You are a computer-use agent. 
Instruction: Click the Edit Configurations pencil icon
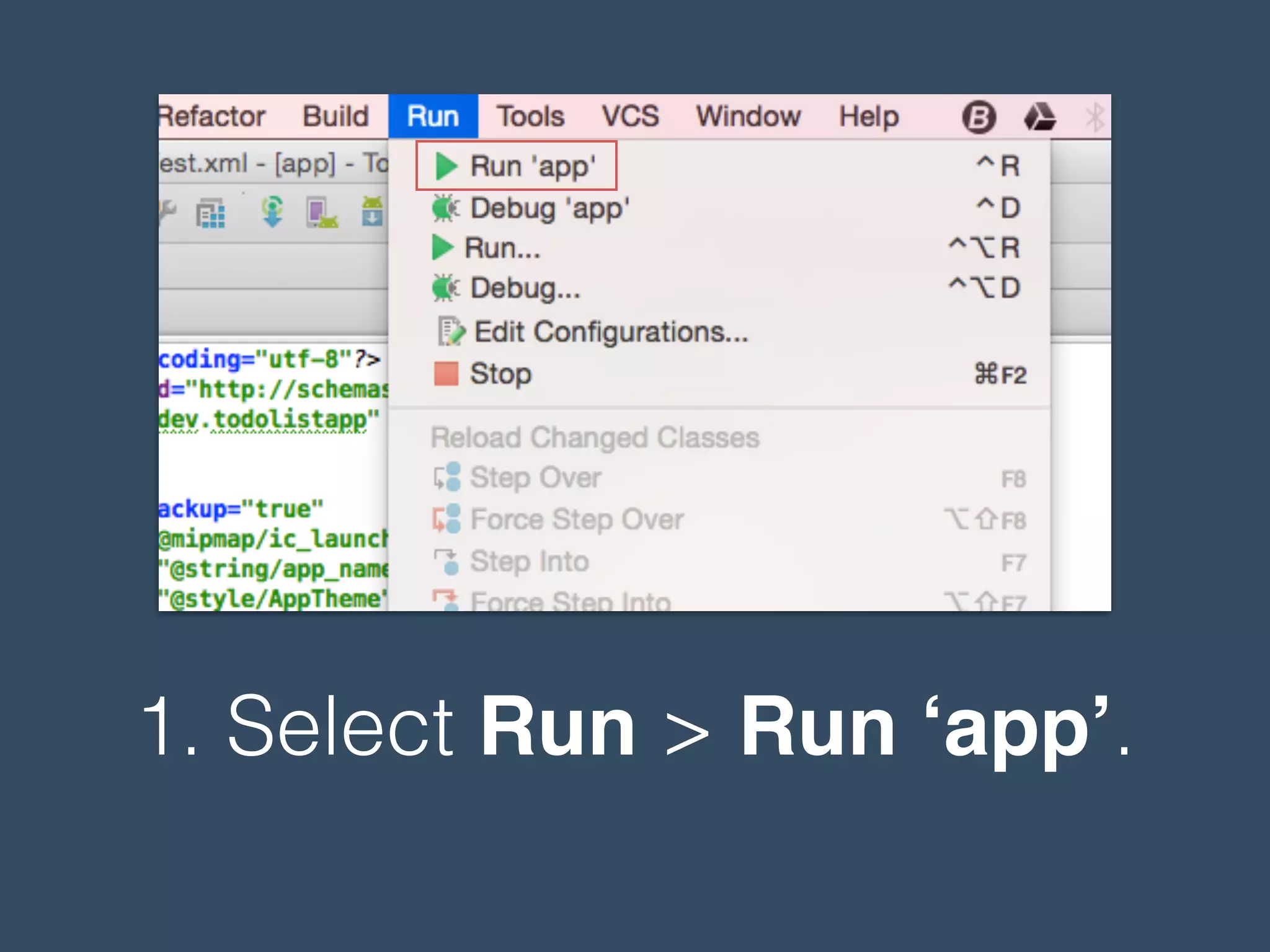click(451, 332)
